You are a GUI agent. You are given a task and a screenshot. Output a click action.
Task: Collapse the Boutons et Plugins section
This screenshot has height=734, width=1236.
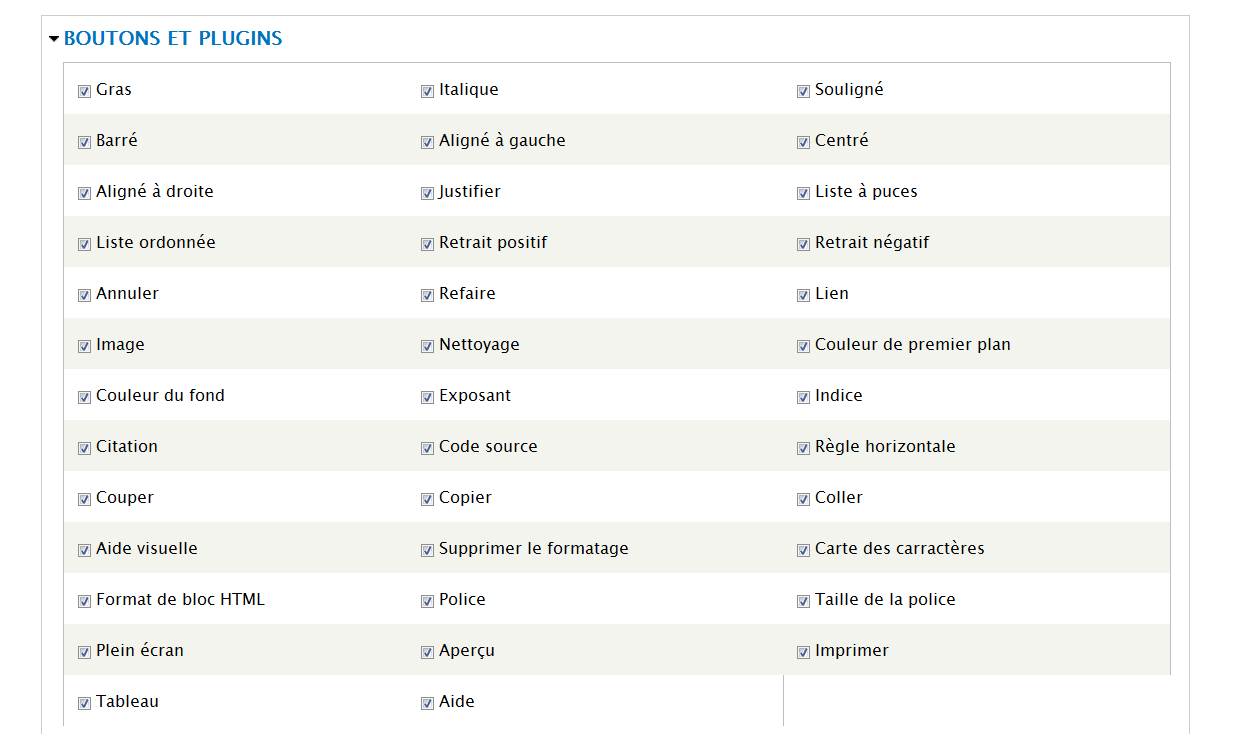pyautogui.click(x=54, y=39)
